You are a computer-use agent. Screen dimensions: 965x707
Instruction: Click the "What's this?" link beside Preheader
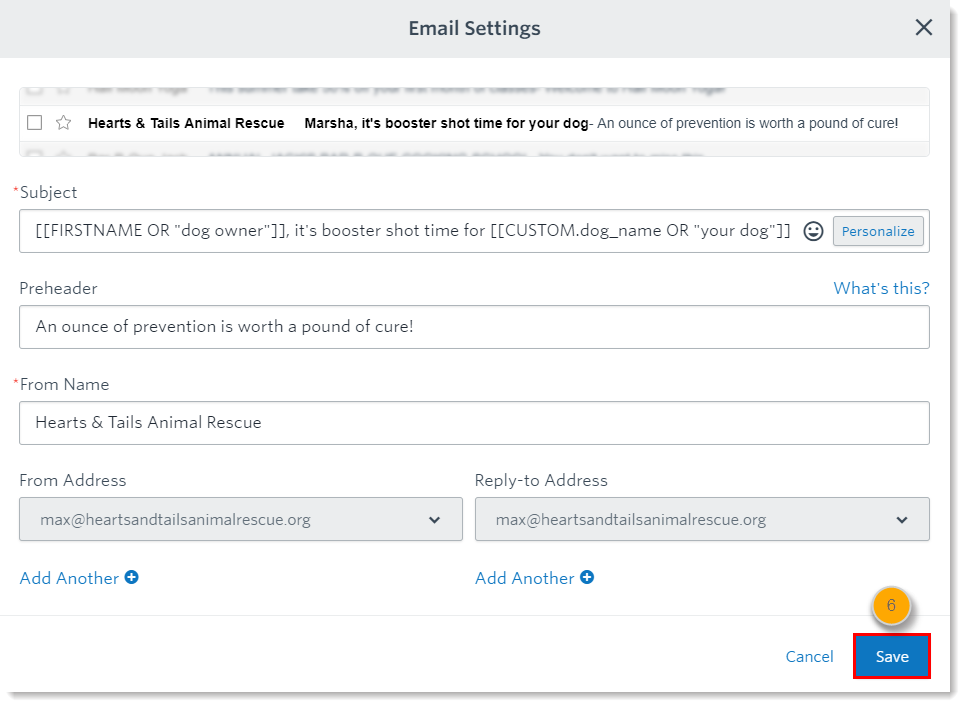pyautogui.click(x=881, y=288)
